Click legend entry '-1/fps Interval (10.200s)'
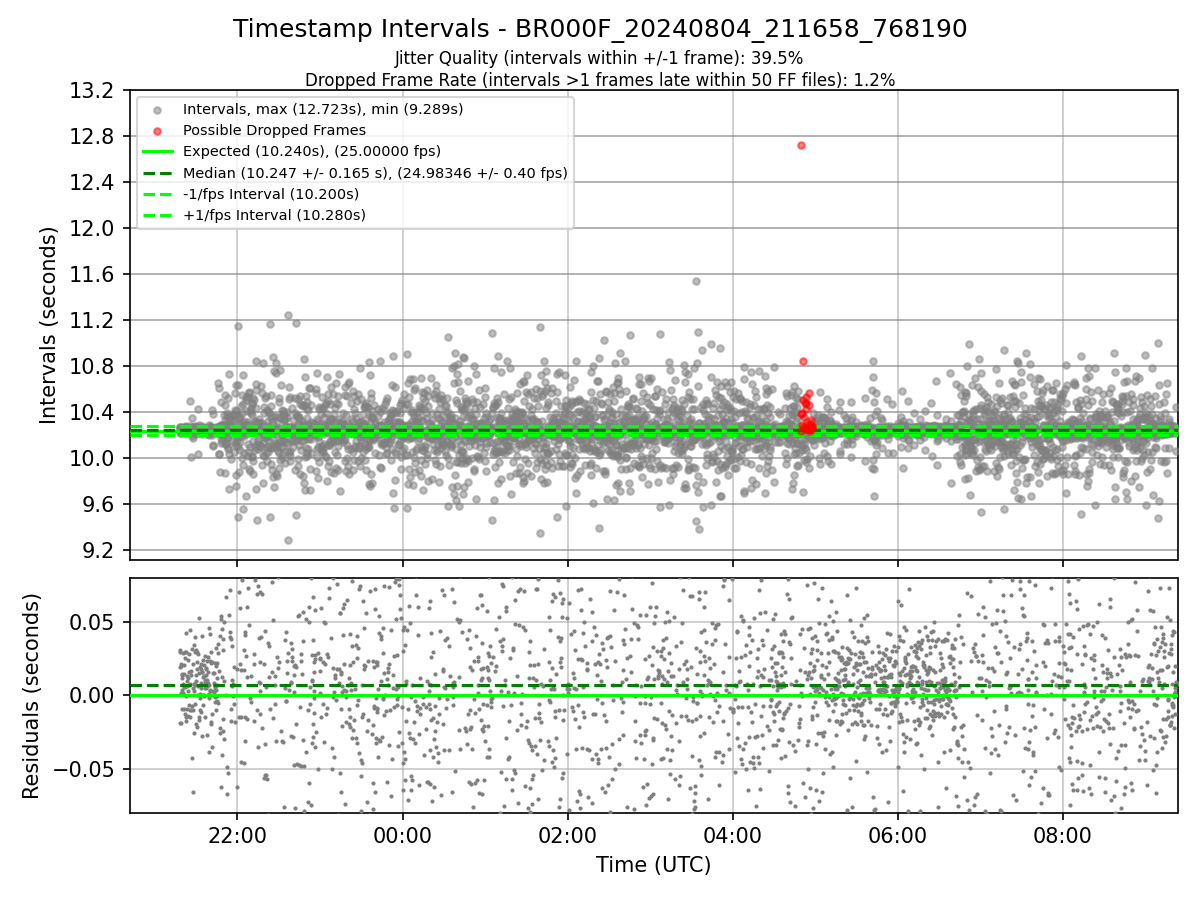1200x900 pixels. [x=271, y=194]
